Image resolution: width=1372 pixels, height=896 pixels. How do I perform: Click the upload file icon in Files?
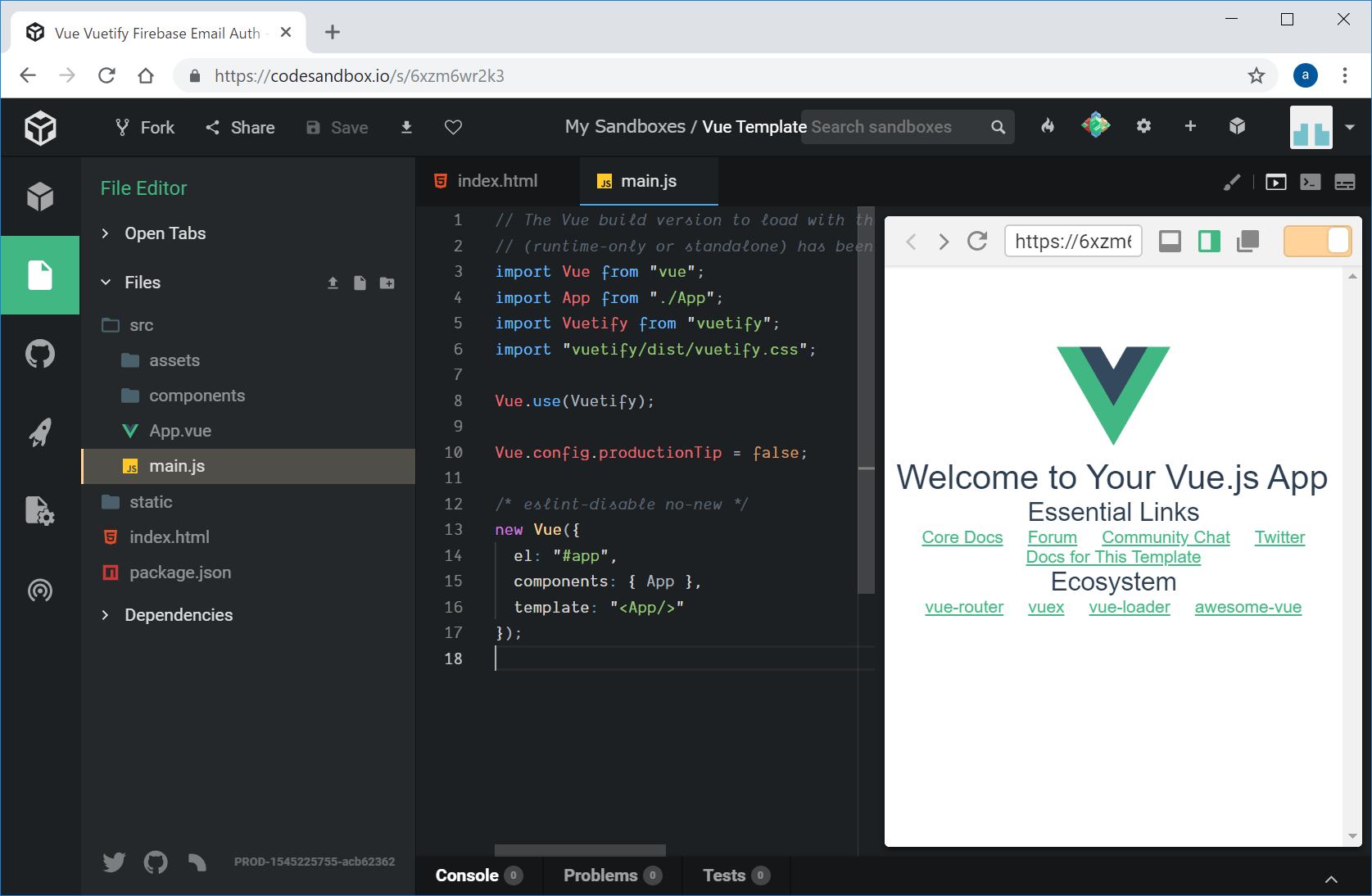(x=333, y=283)
